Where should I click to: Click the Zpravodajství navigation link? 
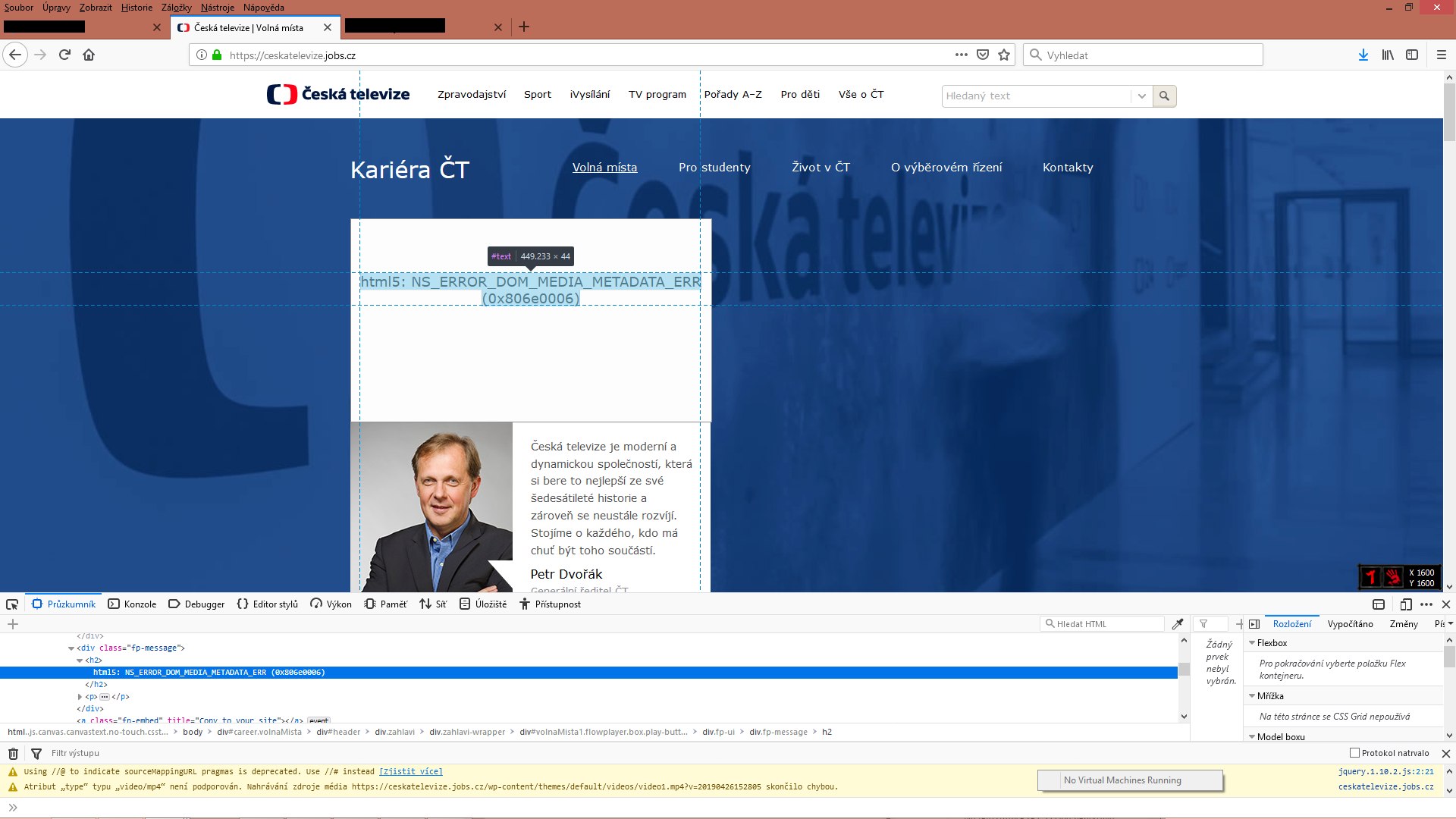[472, 95]
